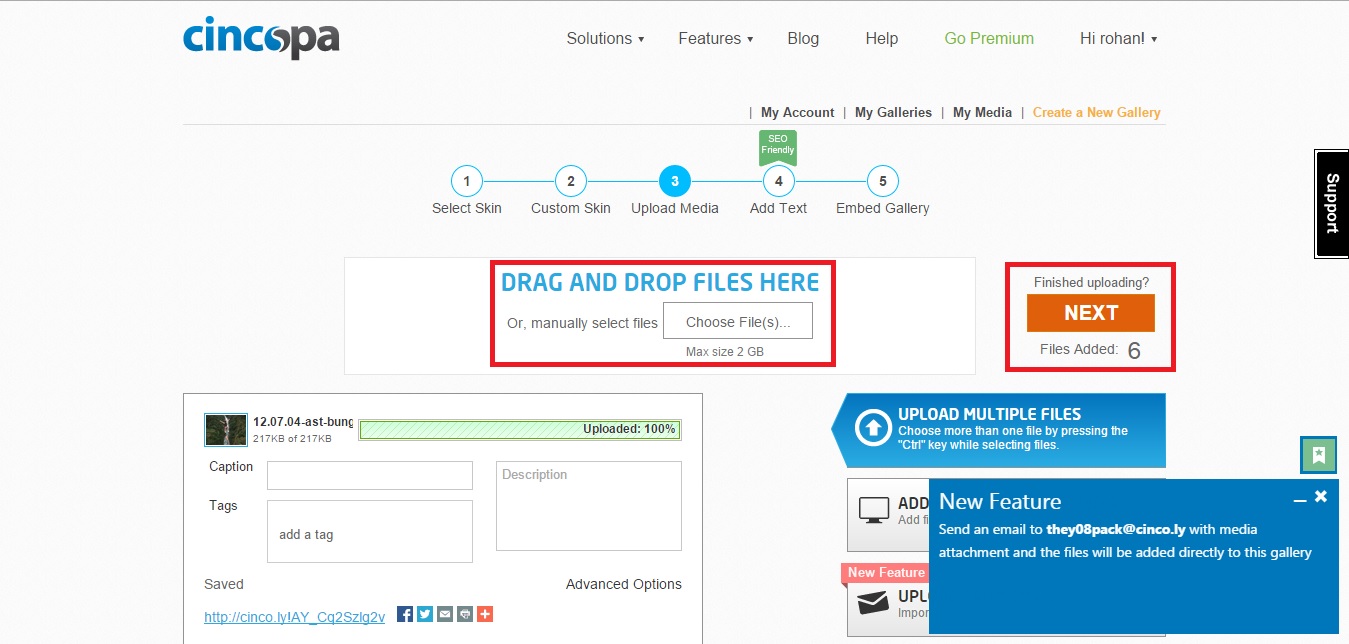Minimize the New Feature popup
Image resolution: width=1349 pixels, height=644 pixels.
(1300, 500)
